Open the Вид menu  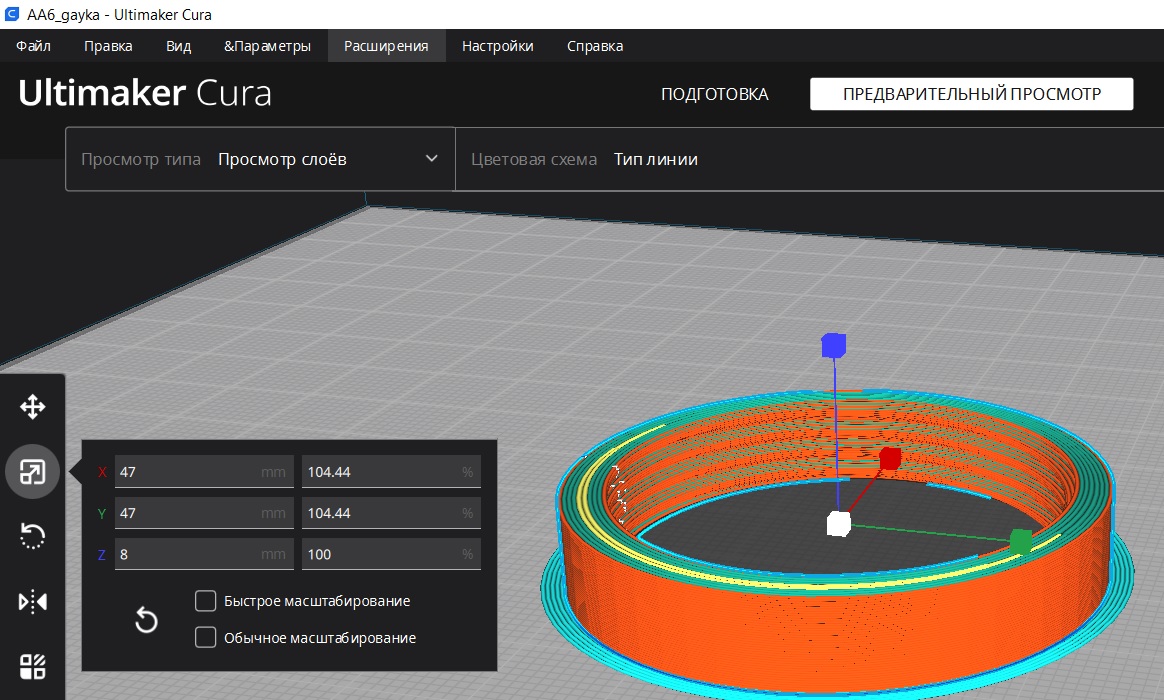pos(178,46)
